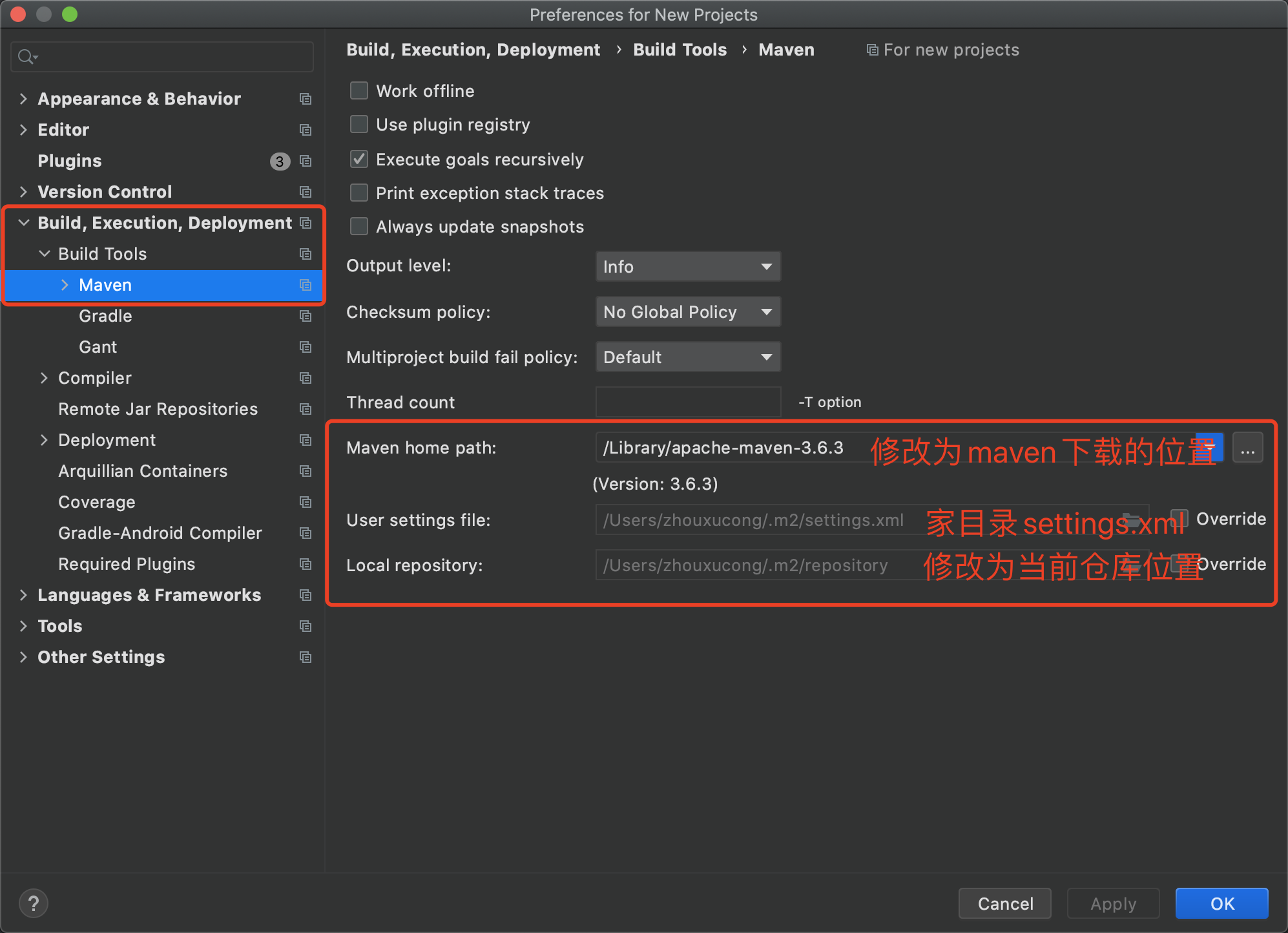Expand the Other Settings section
The height and width of the screenshot is (933, 1288).
coord(23,657)
